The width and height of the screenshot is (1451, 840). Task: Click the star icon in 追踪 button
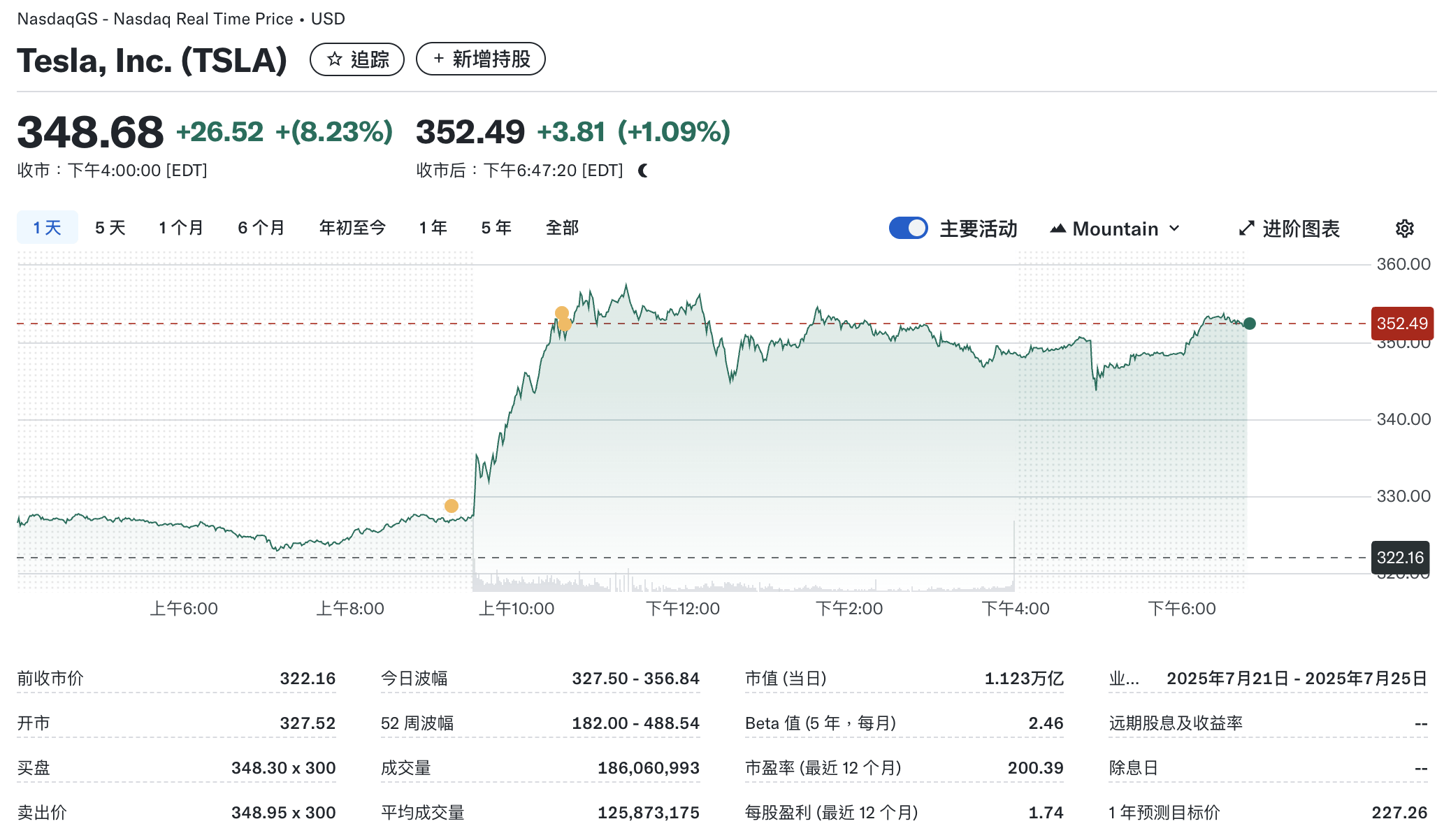pos(335,59)
